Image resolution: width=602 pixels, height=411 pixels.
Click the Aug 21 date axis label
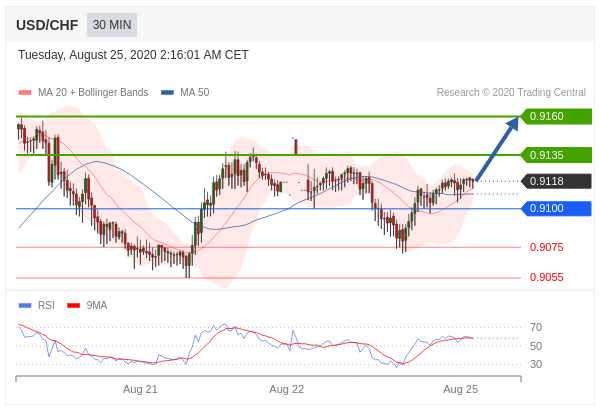click(x=140, y=390)
